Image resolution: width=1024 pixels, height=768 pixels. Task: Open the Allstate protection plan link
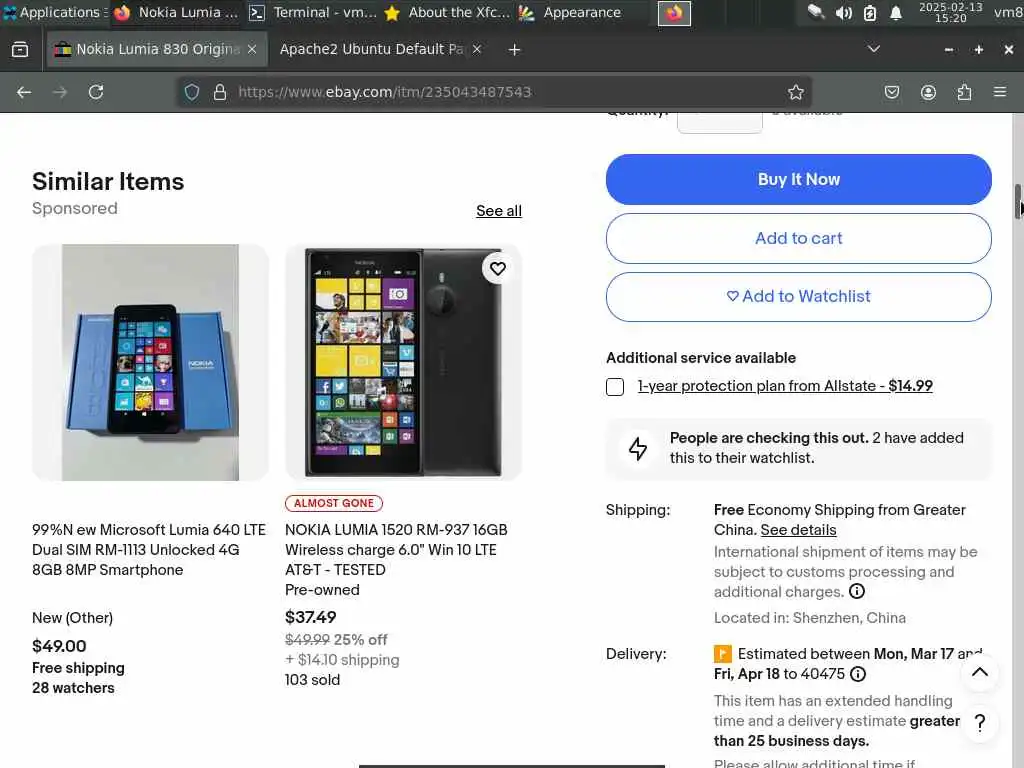click(x=785, y=386)
